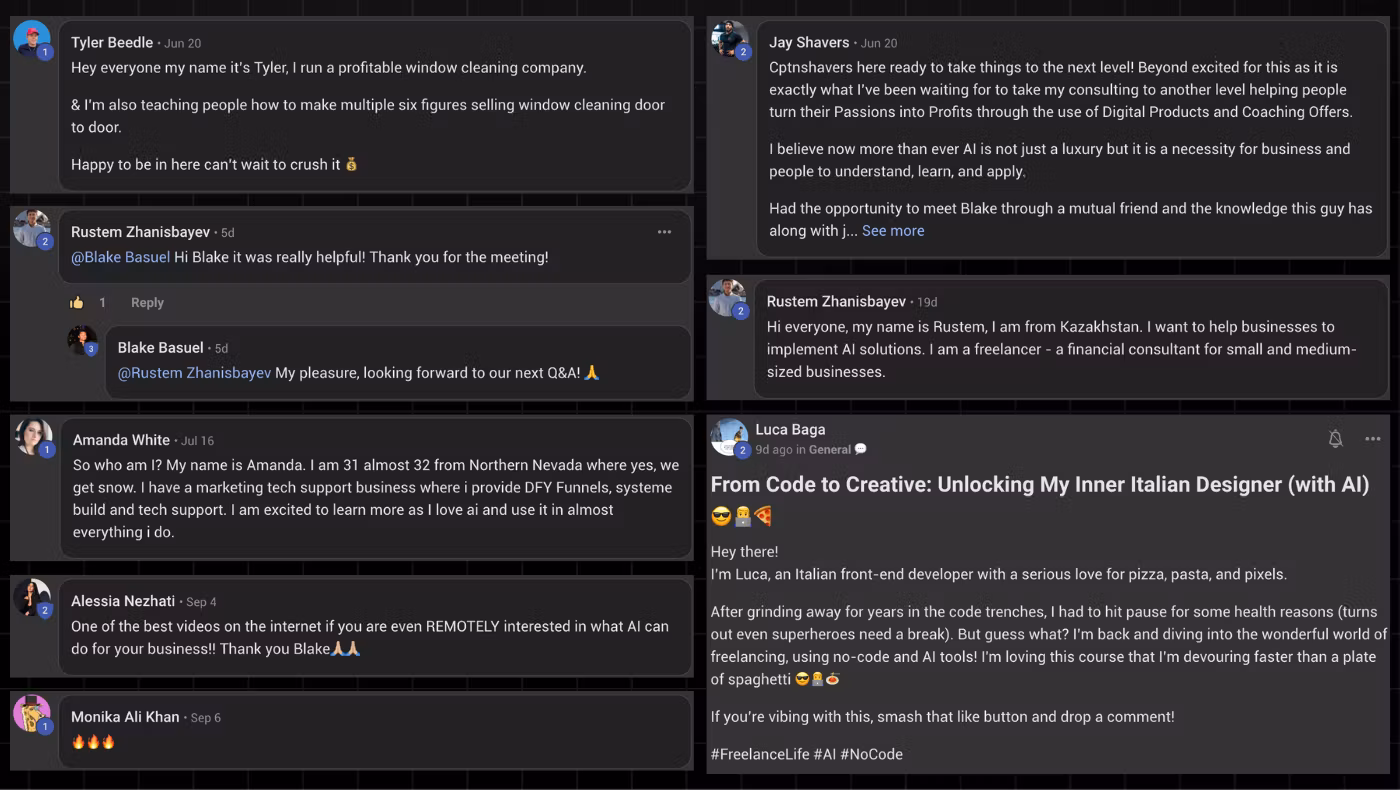
Task: Open the three-dot options on Rustem's 5d comment
Action: 664,232
